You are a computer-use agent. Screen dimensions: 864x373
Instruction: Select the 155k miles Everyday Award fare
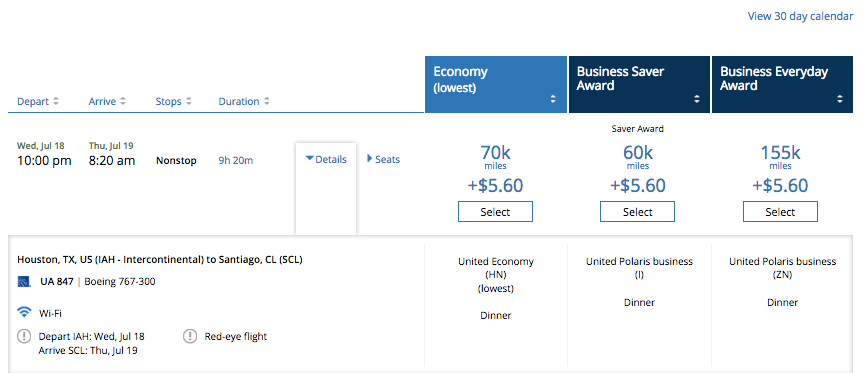780,212
